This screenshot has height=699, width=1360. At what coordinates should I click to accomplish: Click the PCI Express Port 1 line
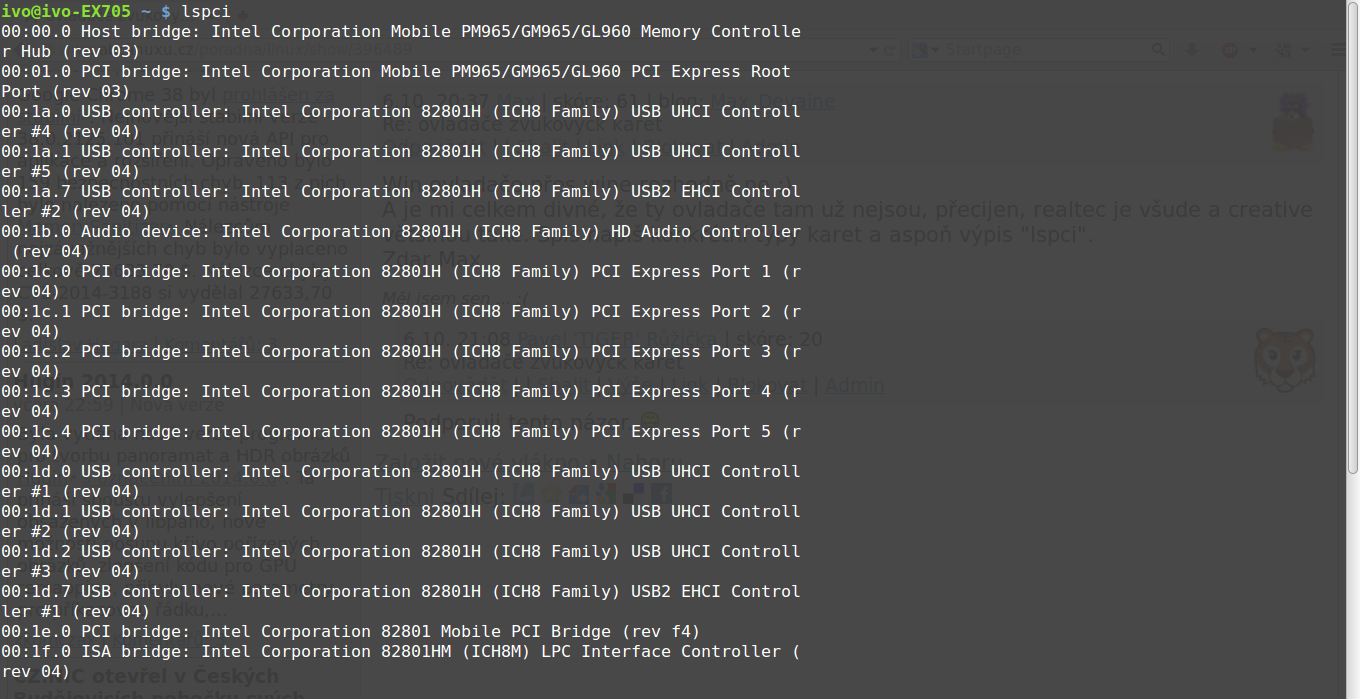tap(401, 281)
